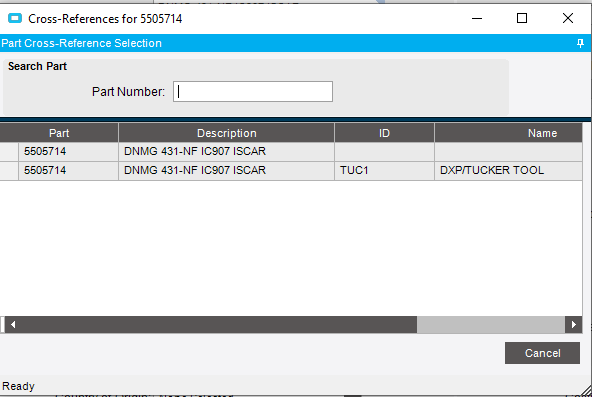Screen dimensions: 592x397
Task: Click the Cancel button
Action: 542,353
